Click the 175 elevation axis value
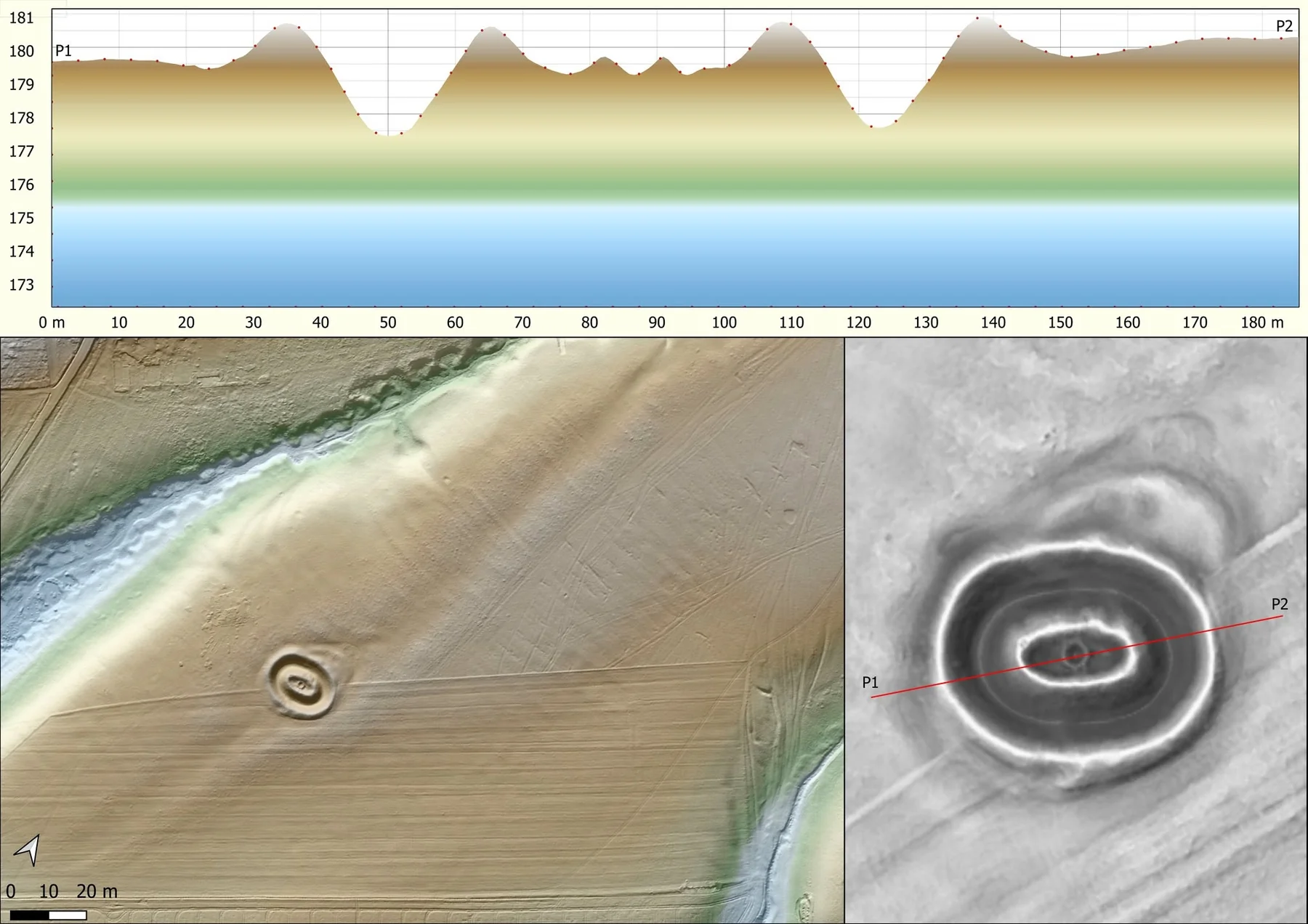The width and height of the screenshot is (1308, 924). (x=22, y=218)
